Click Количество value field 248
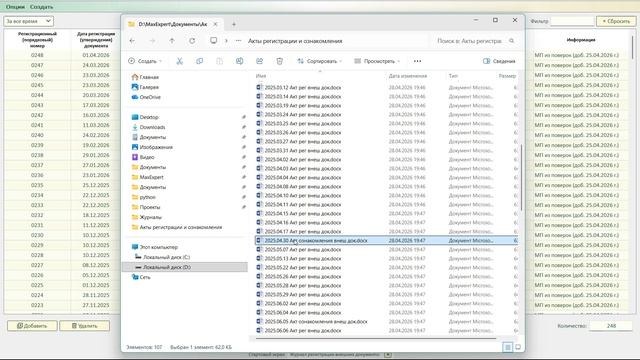Image resolution: width=640 pixels, height=360 pixels. coord(611,326)
